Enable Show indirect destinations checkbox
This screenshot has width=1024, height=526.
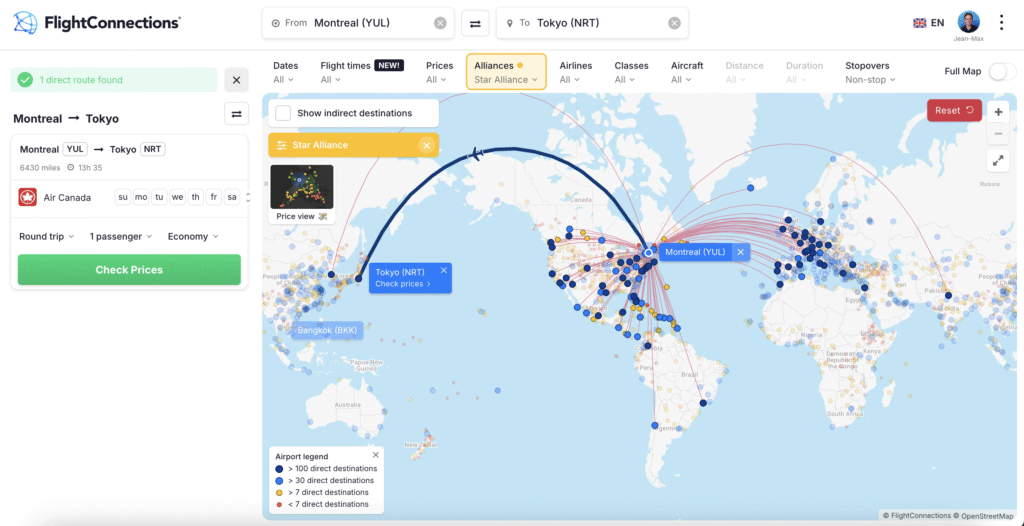pos(283,113)
